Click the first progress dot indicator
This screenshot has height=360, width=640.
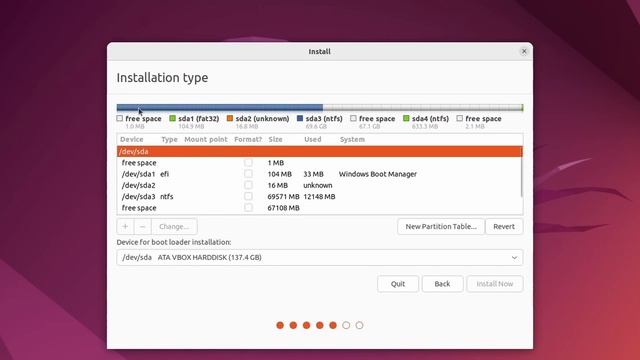(x=280, y=325)
